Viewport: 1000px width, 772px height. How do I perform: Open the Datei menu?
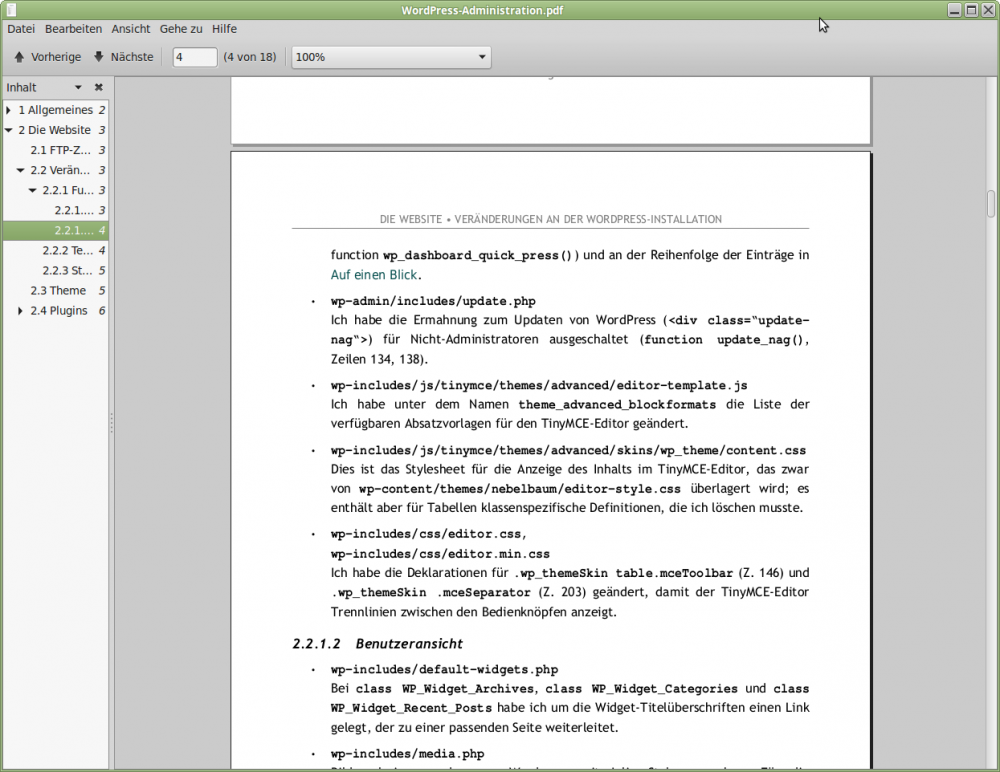point(21,29)
